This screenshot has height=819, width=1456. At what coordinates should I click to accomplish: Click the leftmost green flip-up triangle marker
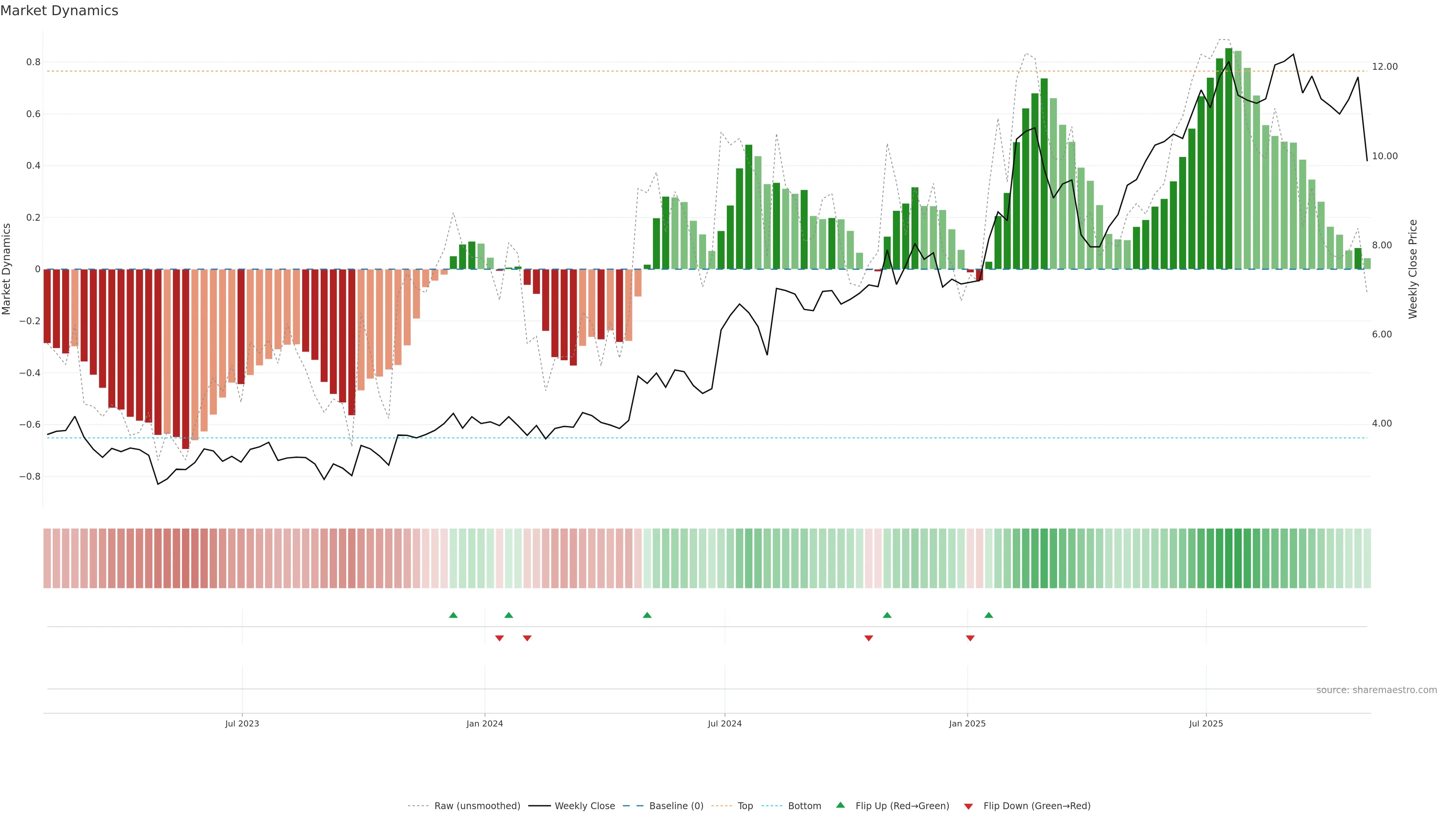453,615
